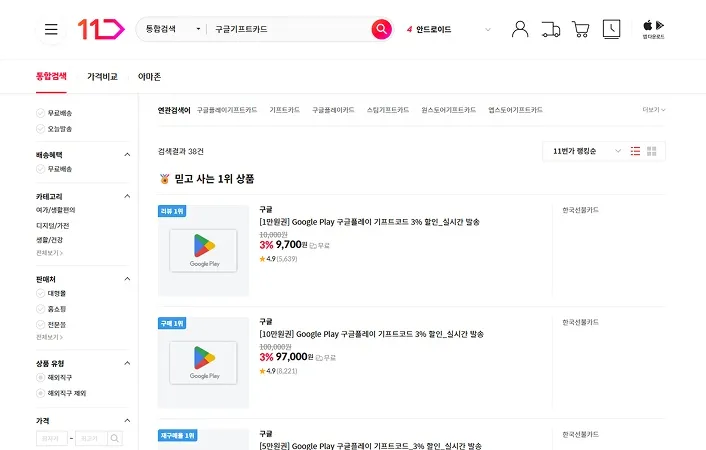Check 홈쇼핑 seller filter

click(x=41, y=309)
